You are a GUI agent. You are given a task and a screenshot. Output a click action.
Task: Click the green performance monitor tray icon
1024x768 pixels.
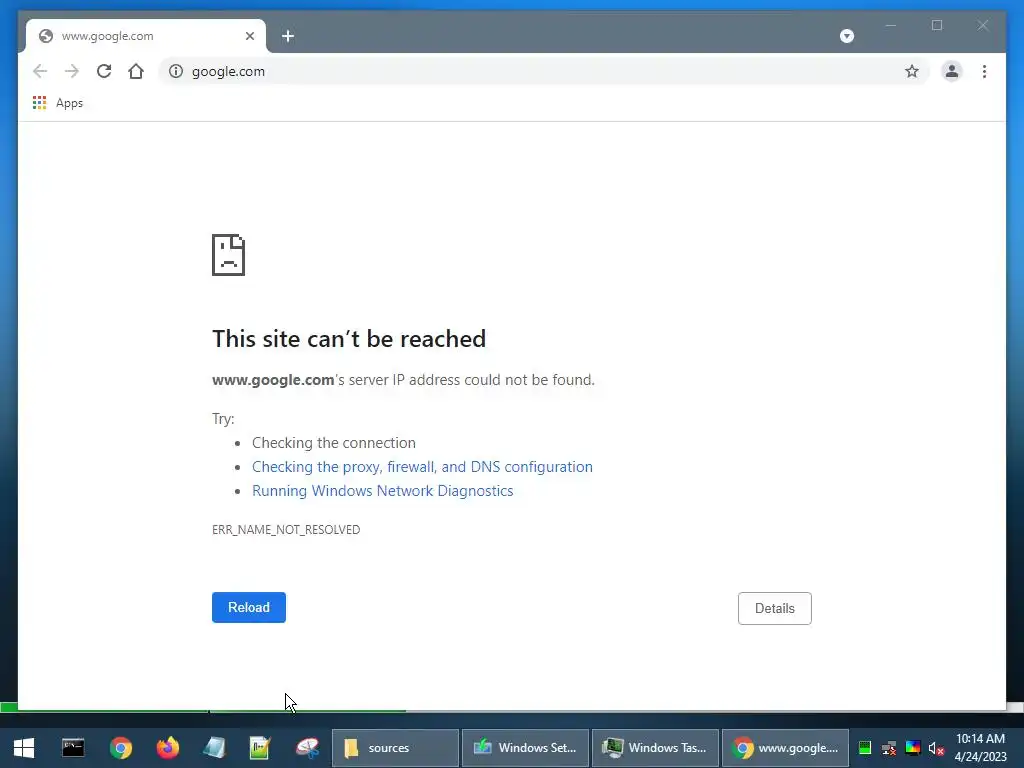[x=865, y=748]
